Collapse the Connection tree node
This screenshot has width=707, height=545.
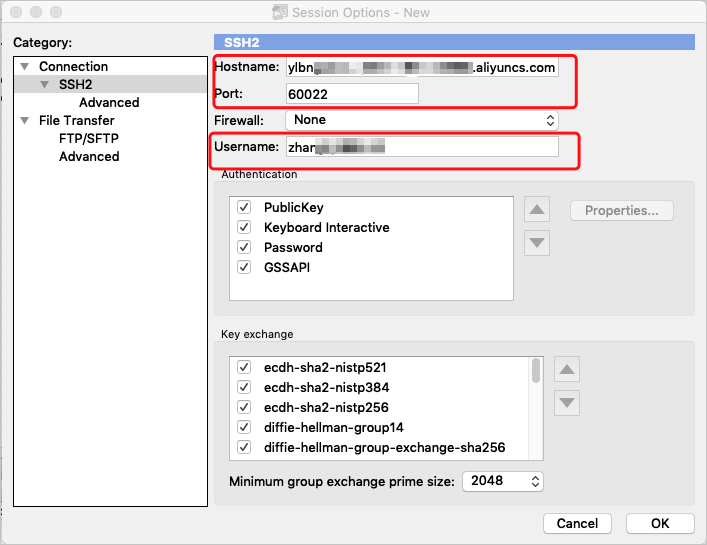tap(25, 67)
